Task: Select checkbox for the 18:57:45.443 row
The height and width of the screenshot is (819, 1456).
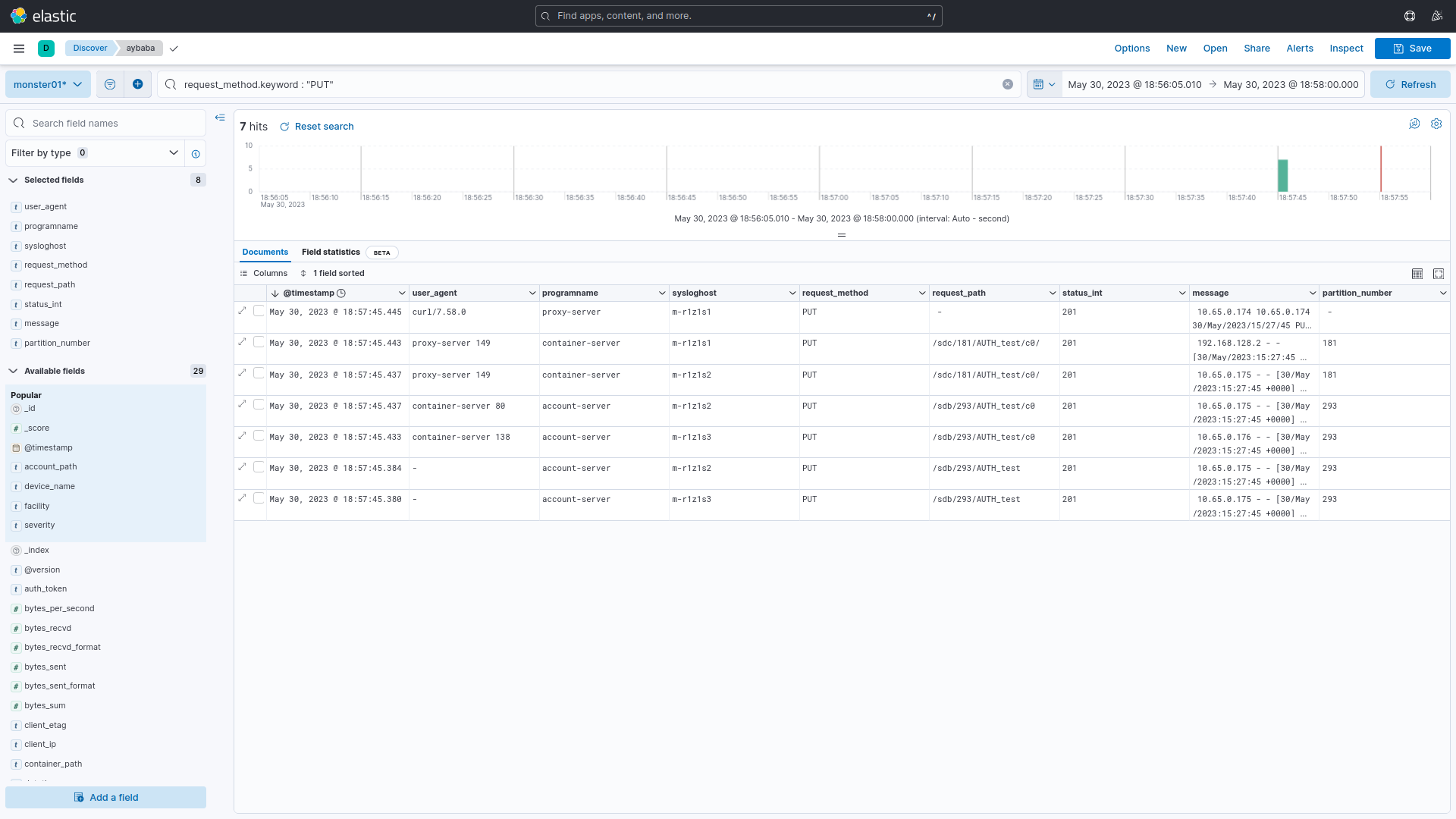Action: pyautogui.click(x=259, y=342)
